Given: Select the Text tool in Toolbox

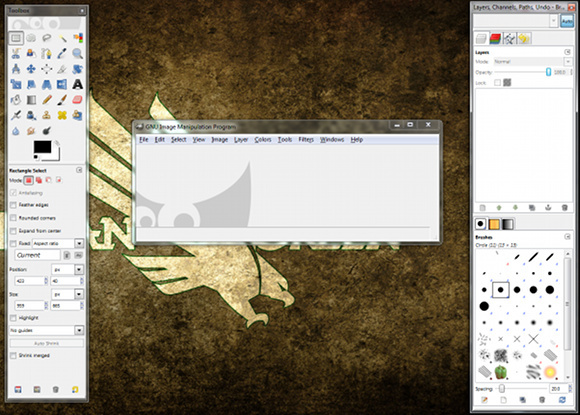Looking at the screenshot, I should pyautogui.click(x=77, y=84).
